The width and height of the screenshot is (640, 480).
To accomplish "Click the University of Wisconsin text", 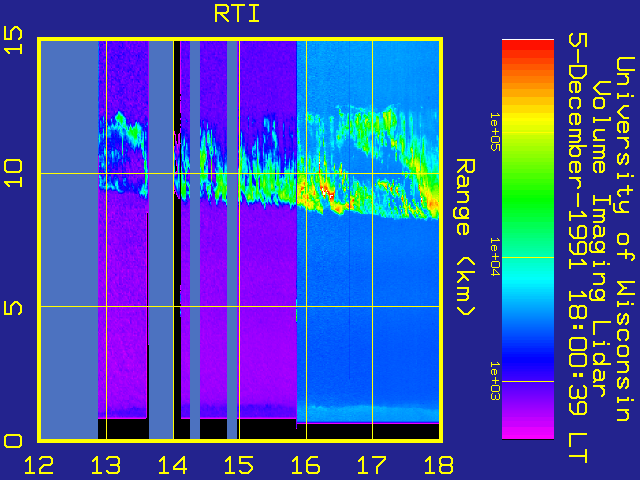I will [x=624, y=239].
